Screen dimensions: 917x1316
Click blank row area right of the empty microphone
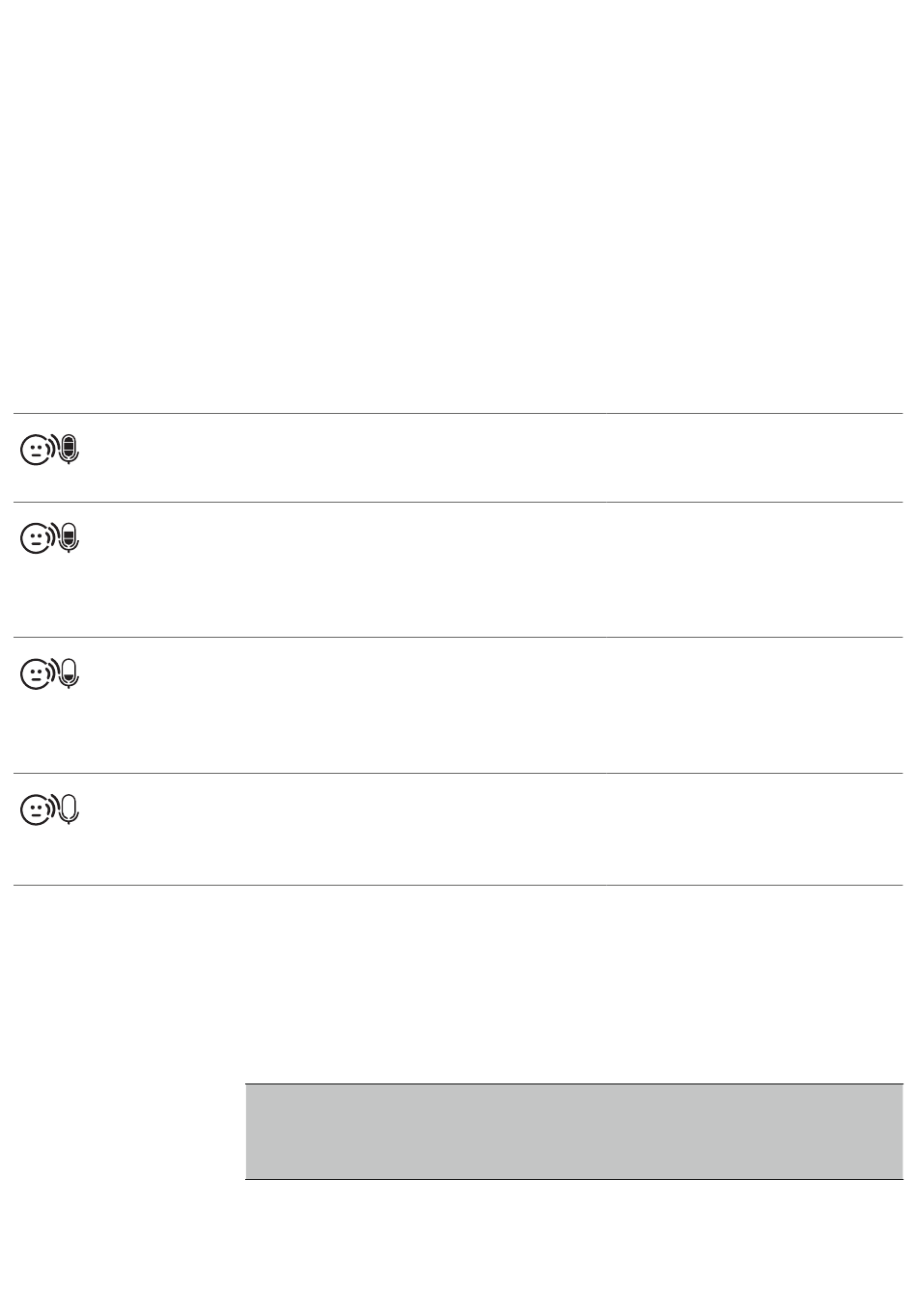483,829
